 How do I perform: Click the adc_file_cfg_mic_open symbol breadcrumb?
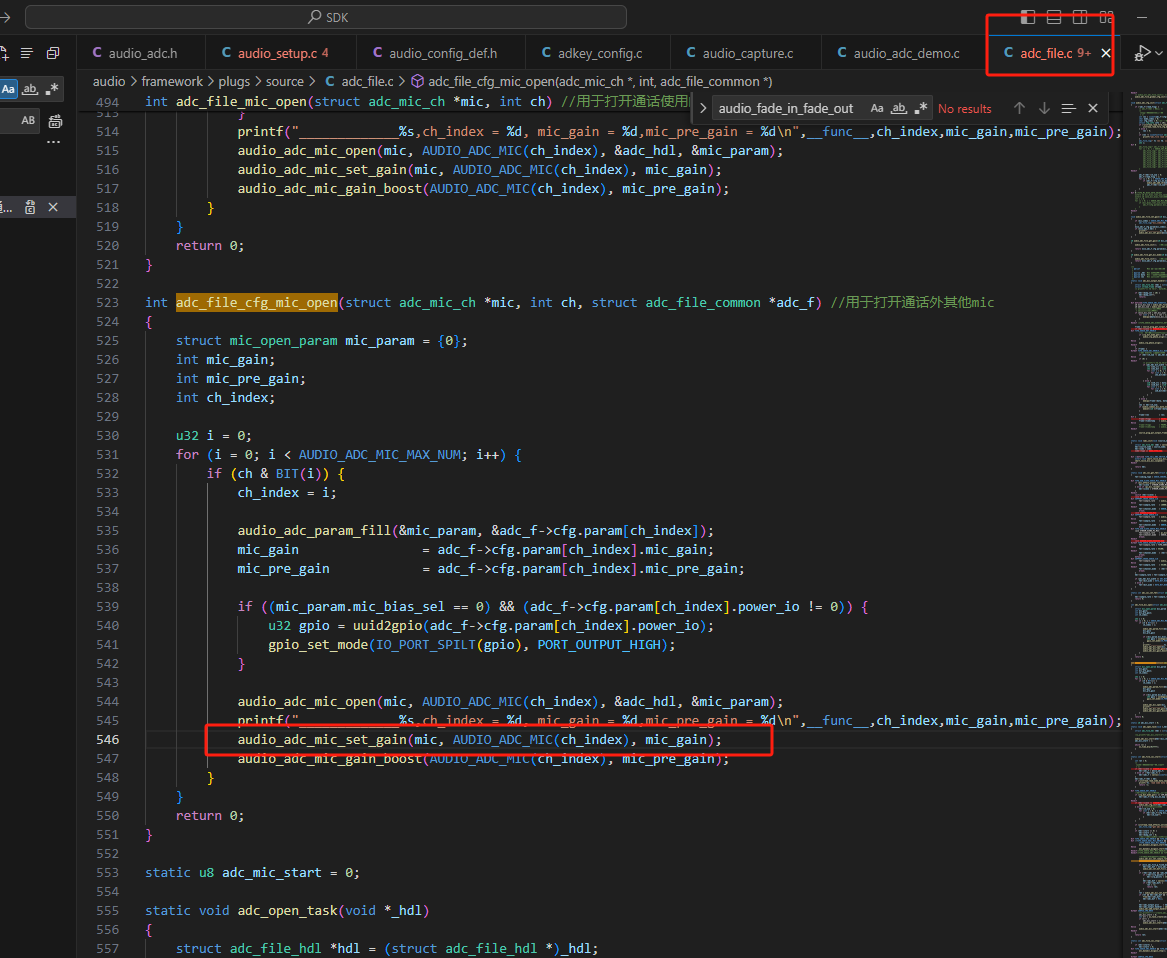coord(592,81)
